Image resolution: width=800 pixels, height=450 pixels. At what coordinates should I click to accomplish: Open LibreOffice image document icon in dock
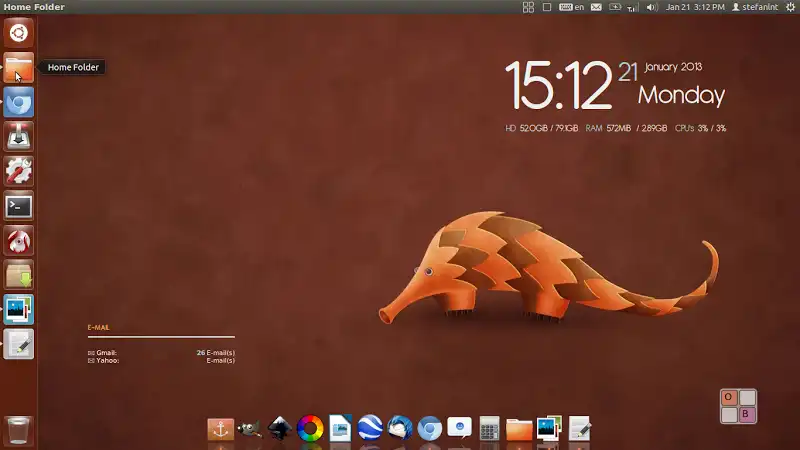click(x=340, y=428)
